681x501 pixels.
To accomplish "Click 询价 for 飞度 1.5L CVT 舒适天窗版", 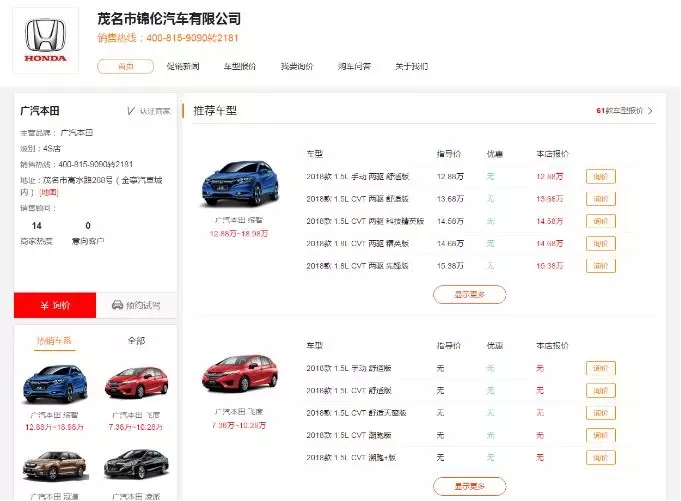I will click(601, 413).
